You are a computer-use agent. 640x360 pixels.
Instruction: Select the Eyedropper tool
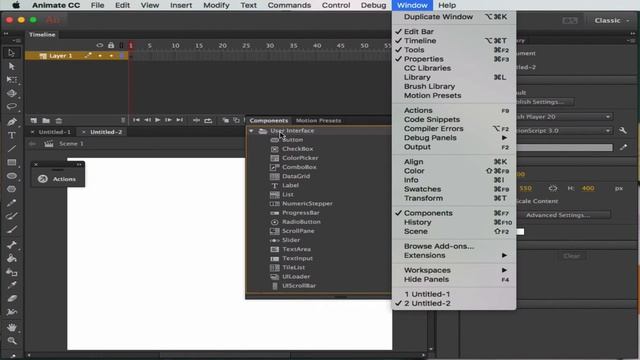(x=11, y=285)
